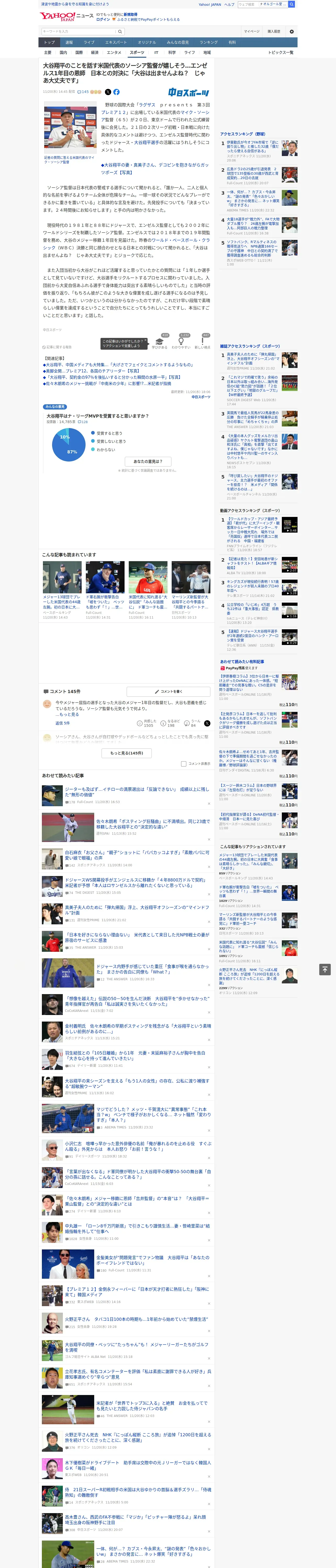Share the article on X
The height and width of the screenshot is (1568, 336).
point(108,92)
